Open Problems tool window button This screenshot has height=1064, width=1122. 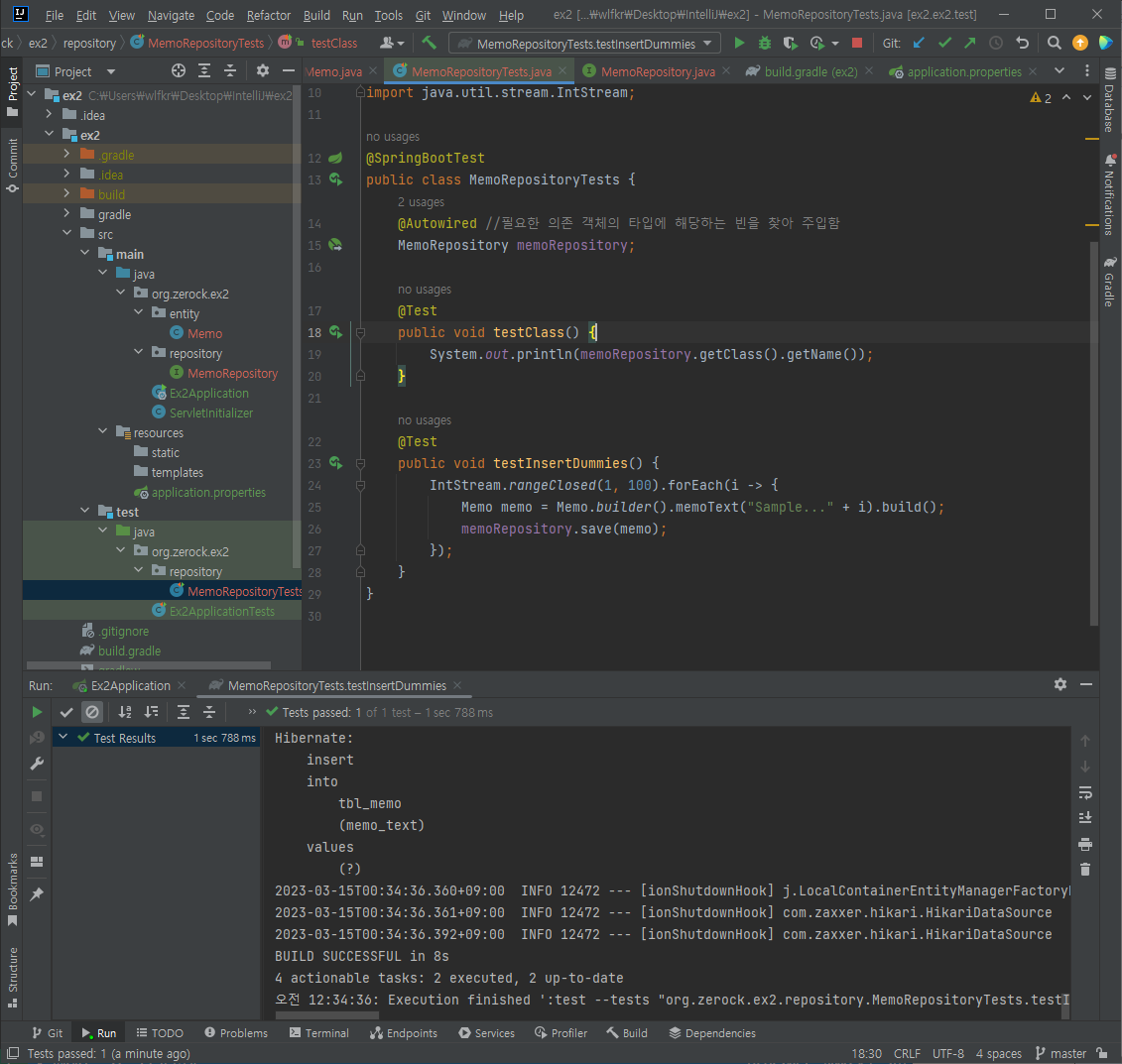(236, 1033)
